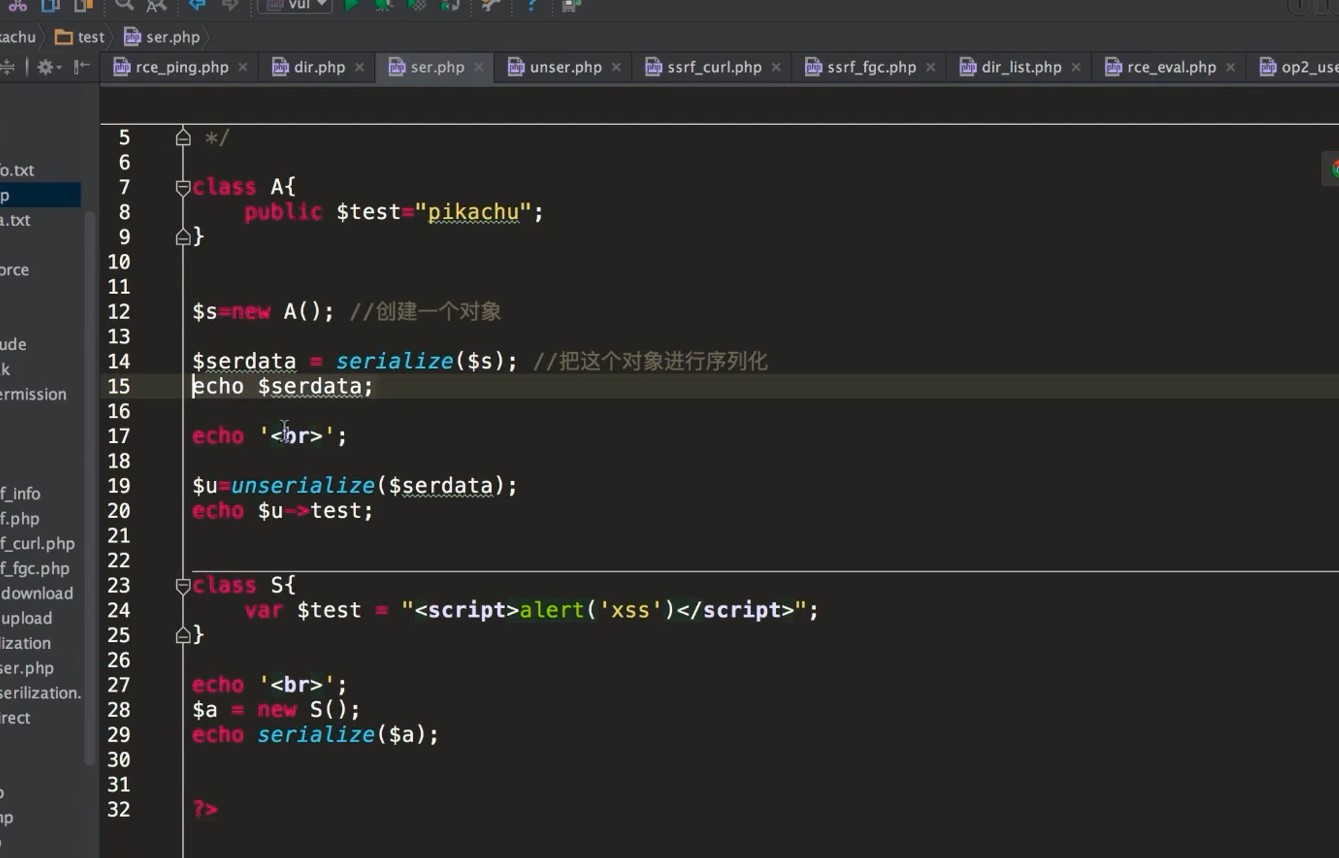Close the rce_eval.php tab
Screen dimensions: 1339x858
tap(1231, 68)
